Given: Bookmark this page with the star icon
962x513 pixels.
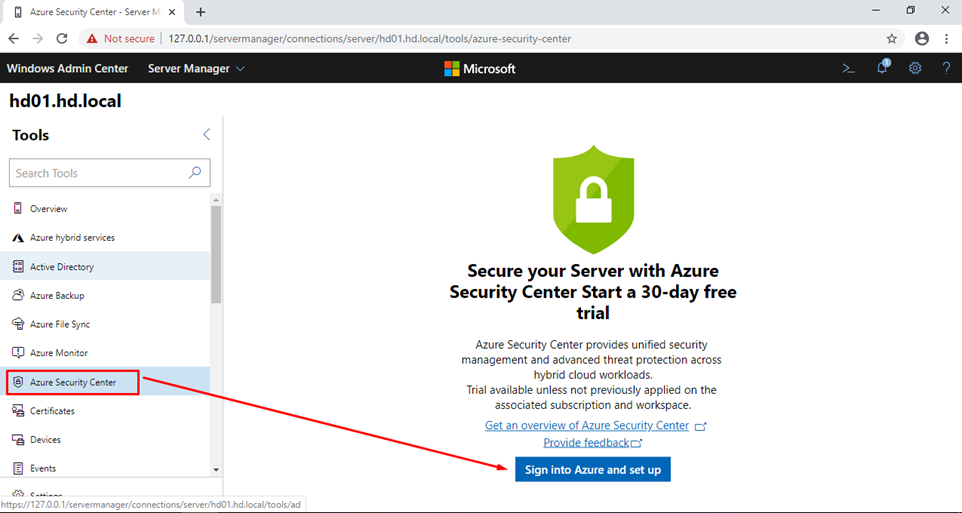Looking at the screenshot, I should pyautogui.click(x=891, y=39).
